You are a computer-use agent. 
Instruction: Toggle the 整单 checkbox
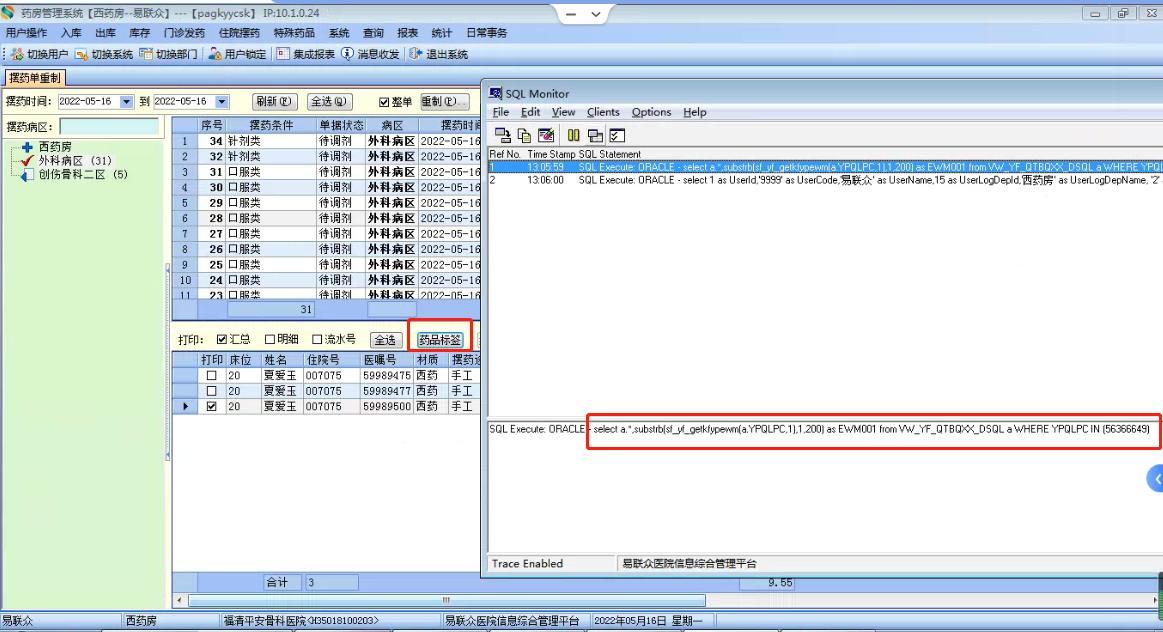[383, 102]
